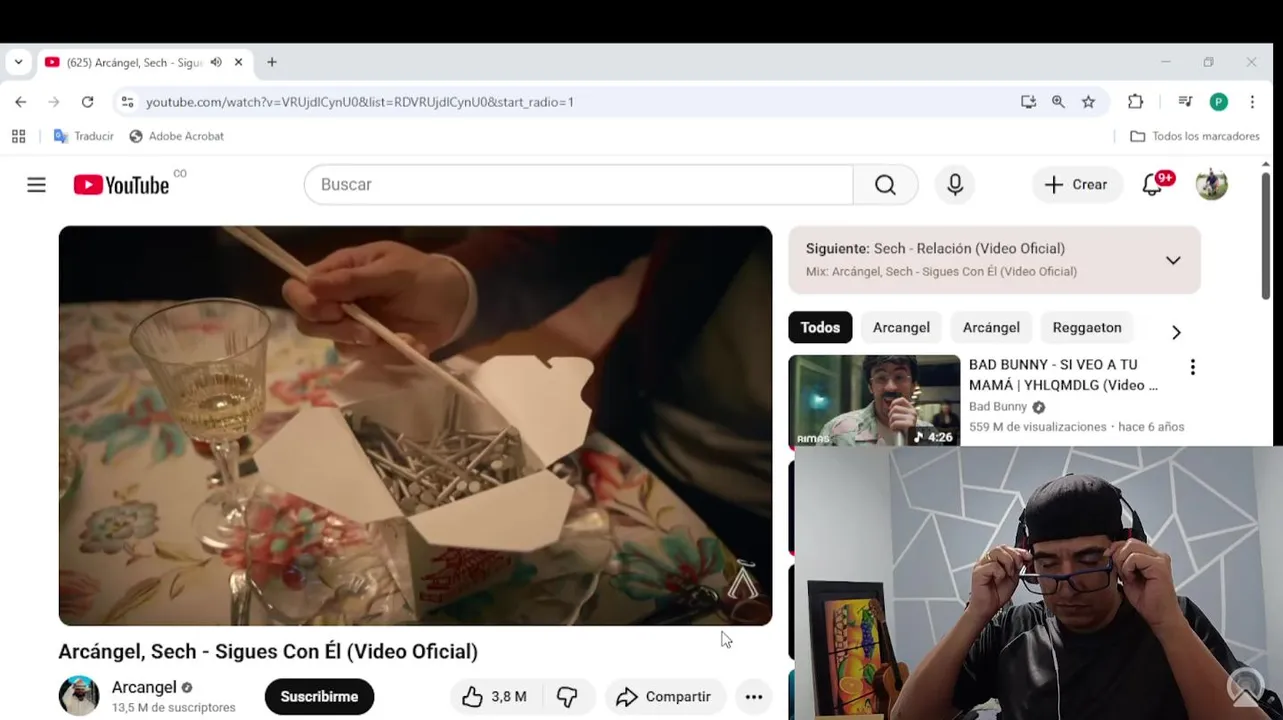
Task: Like the video with thumbs up
Action: point(495,697)
